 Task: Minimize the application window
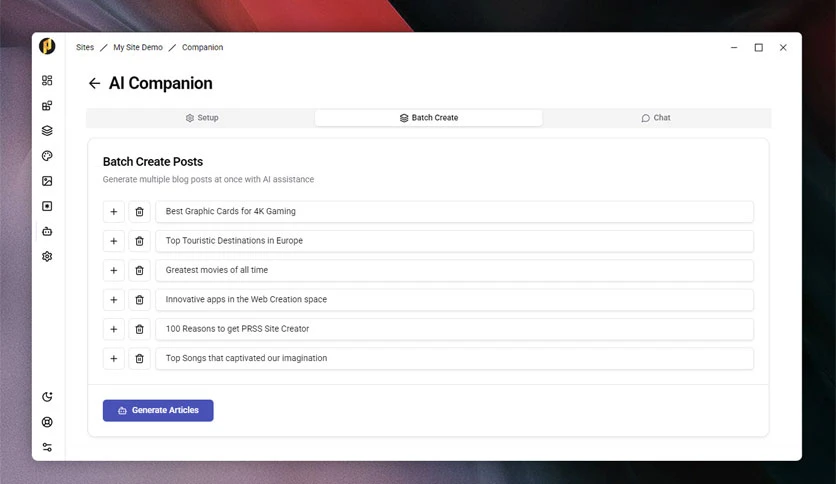[x=734, y=47]
